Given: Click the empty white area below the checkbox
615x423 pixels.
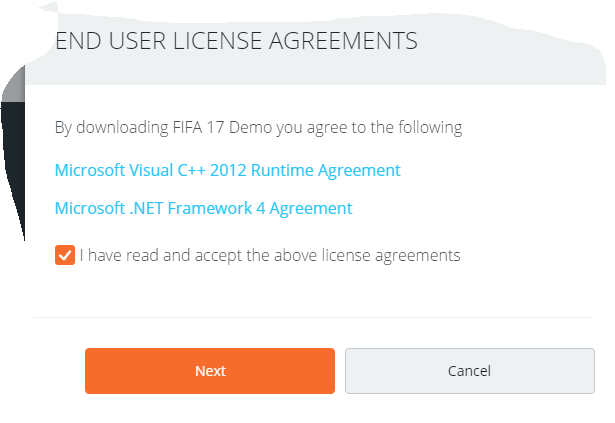Looking at the screenshot, I should point(314,290).
